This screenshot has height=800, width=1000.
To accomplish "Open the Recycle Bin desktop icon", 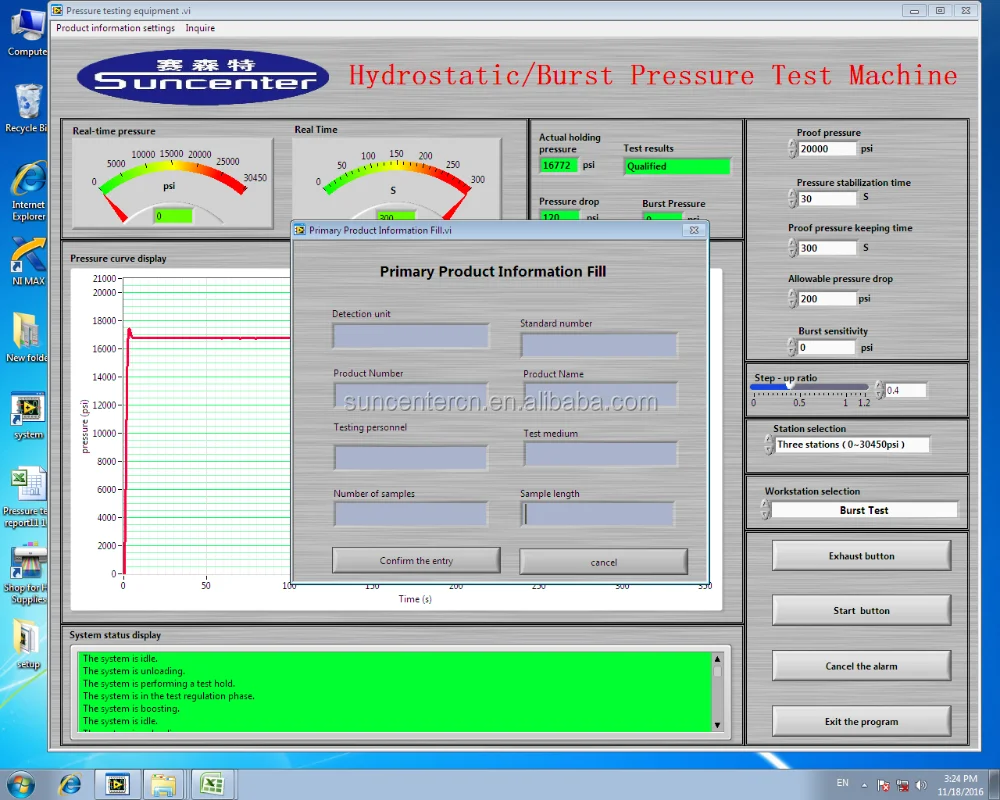I will (x=28, y=103).
